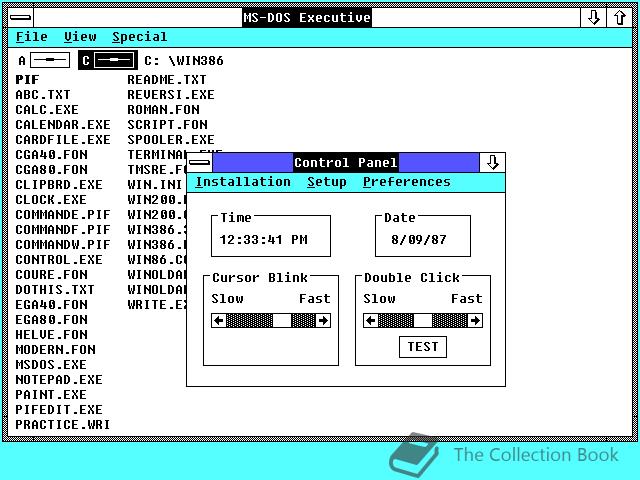
Task: Select CONTROL.EXE file
Action: click(x=59, y=260)
